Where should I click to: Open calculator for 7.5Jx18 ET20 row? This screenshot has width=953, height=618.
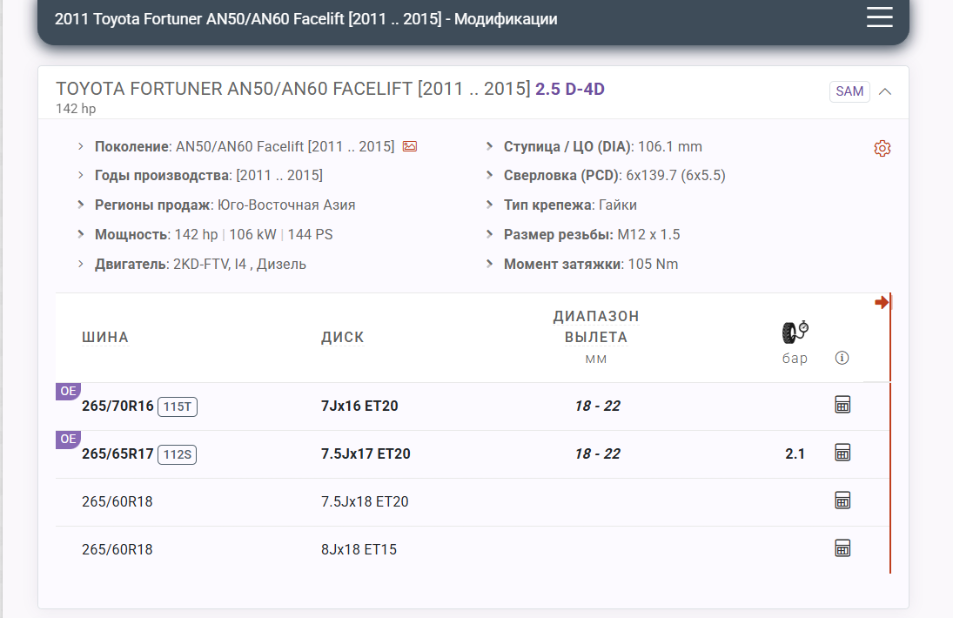click(842, 501)
